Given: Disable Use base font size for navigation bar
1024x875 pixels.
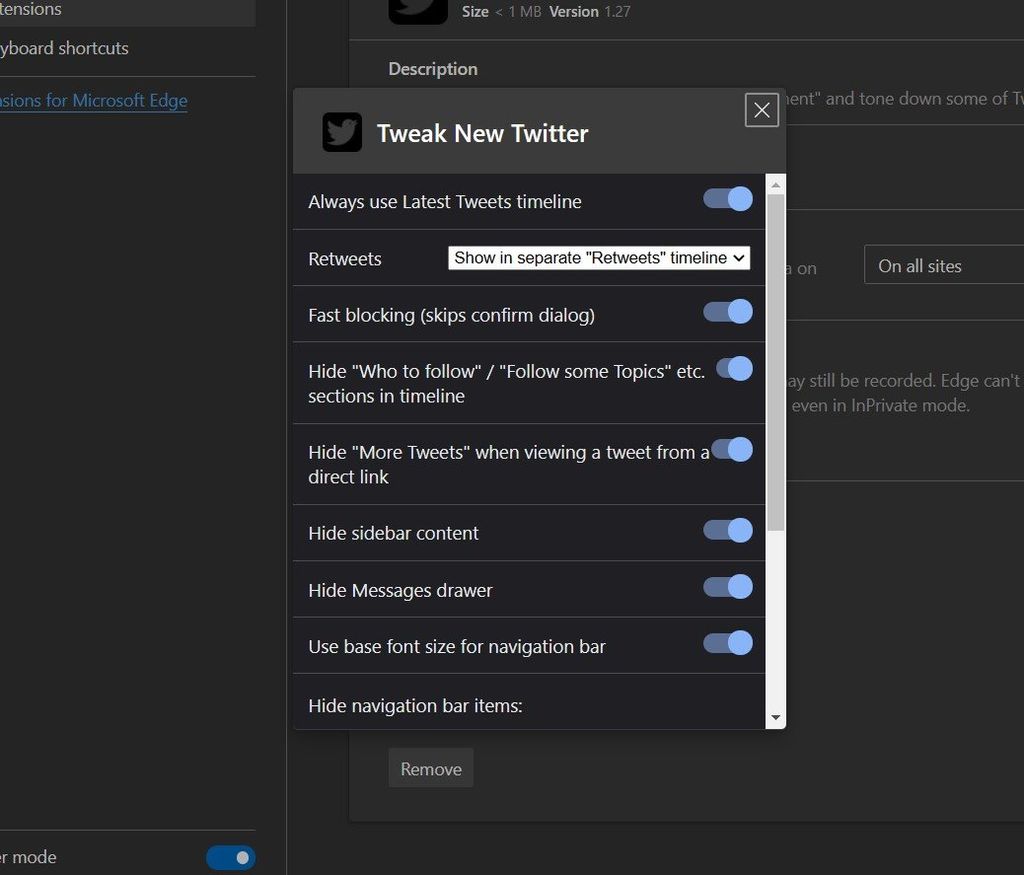Looking at the screenshot, I should (x=726, y=644).
